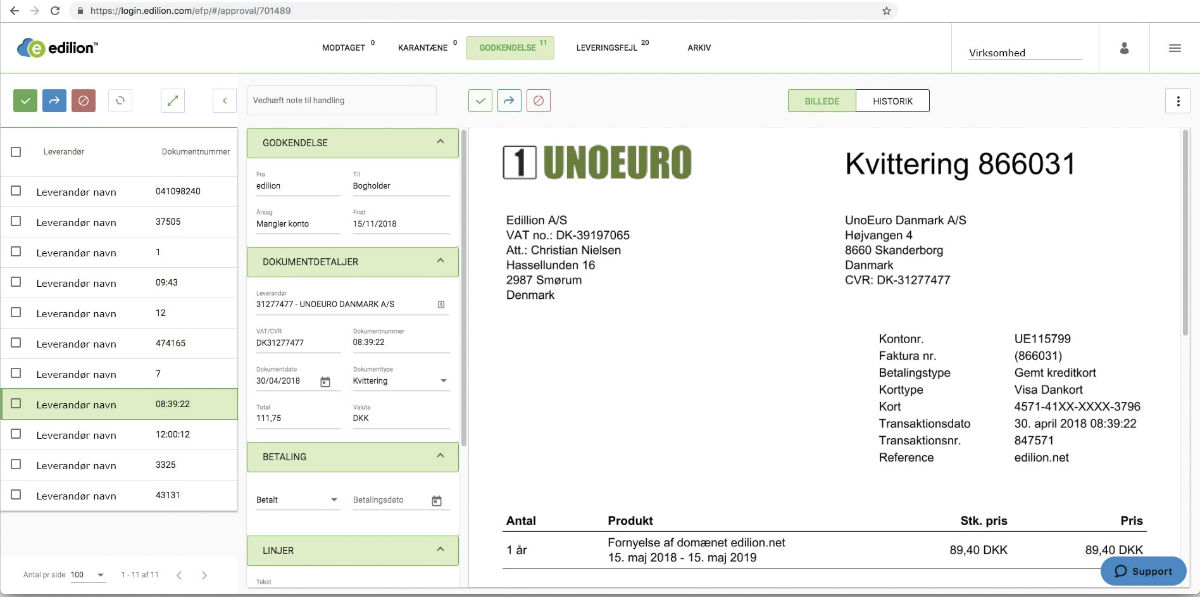Viewport: 1200px width, 597px height.
Task: Click the refresh icon in toolbar
Action: pyautogui.click(x=120, y=100)
